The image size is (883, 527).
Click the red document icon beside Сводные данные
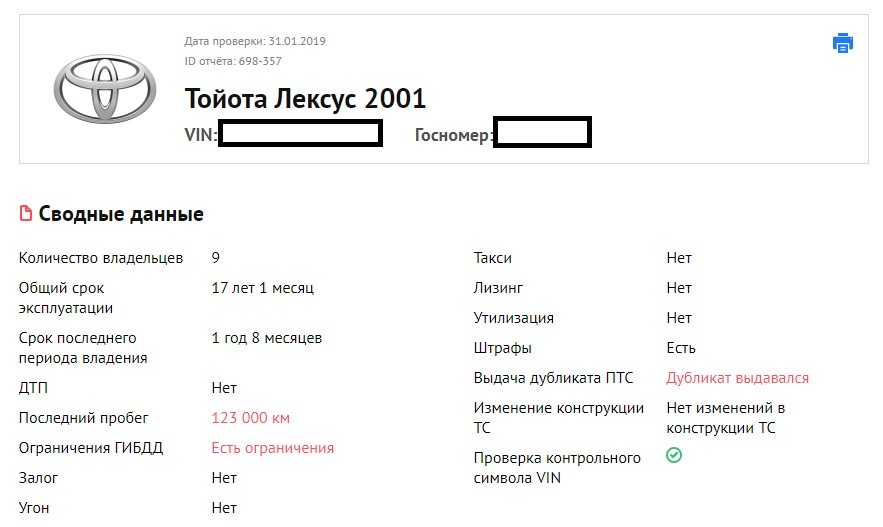(26, 214)
